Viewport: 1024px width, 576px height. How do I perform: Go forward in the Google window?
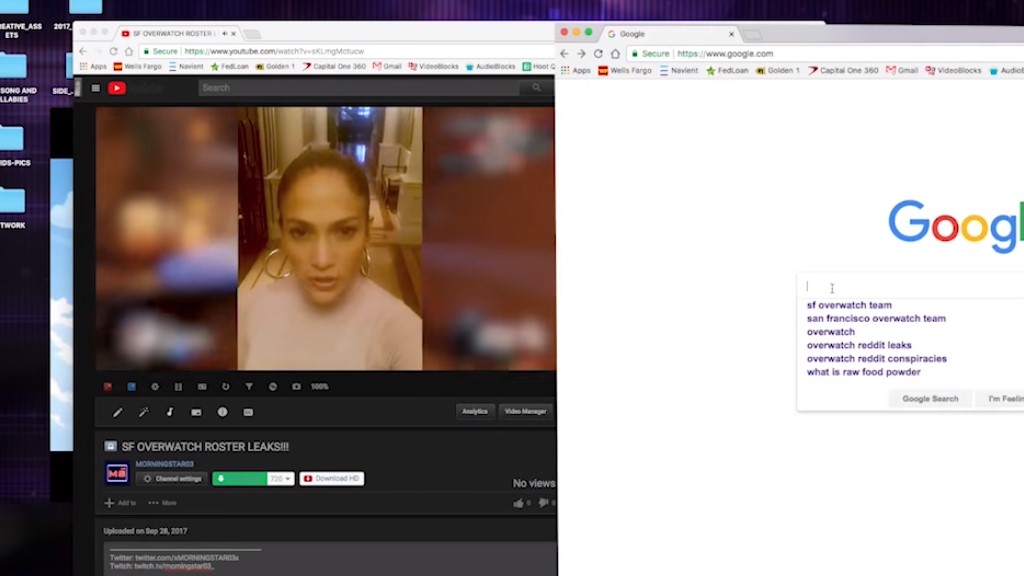coord(581,54)
